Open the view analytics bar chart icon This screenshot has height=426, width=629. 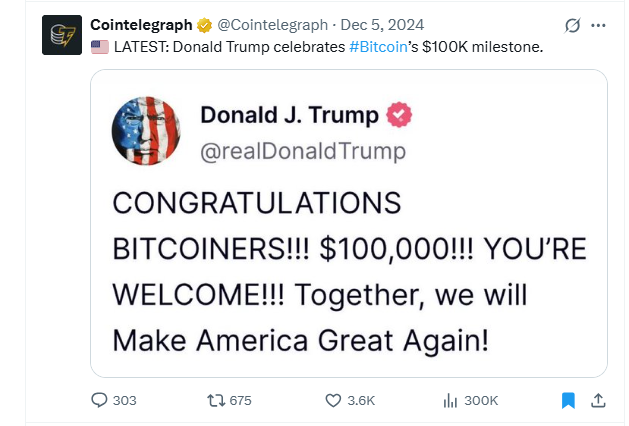pos(450,400)
